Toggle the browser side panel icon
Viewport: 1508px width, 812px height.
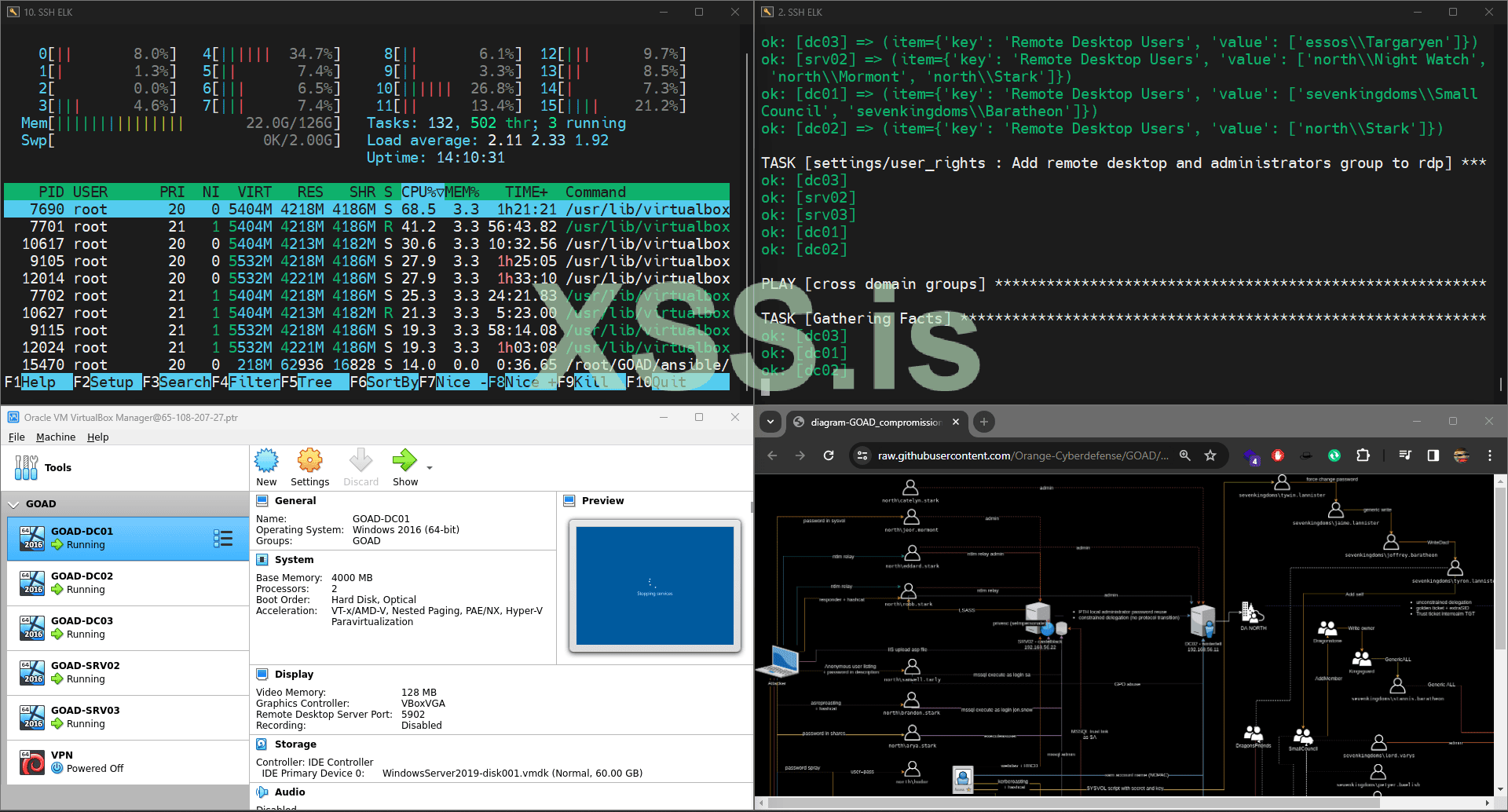click(1433, 455)
